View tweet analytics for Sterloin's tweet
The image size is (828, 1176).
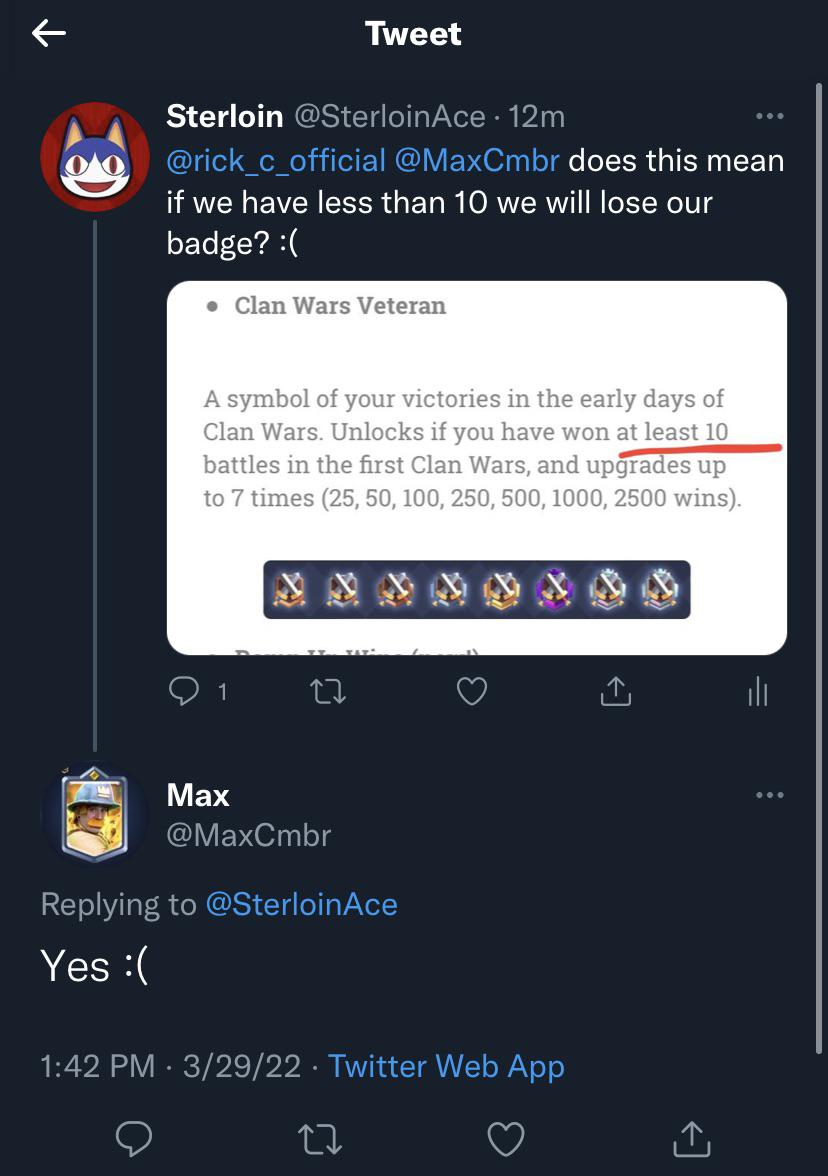[757, 690]
